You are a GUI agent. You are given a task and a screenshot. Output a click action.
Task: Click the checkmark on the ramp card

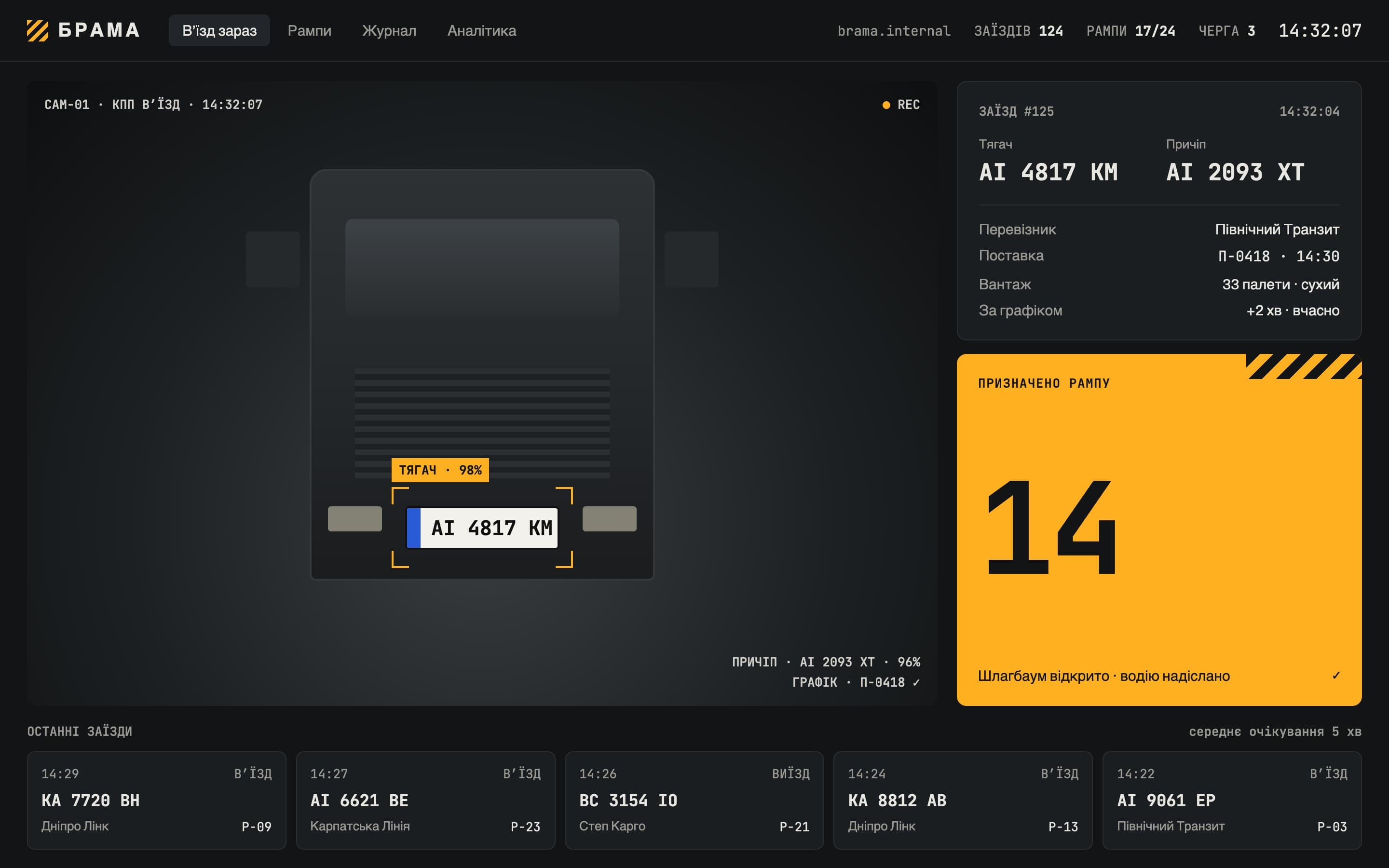(x=1336, y=676)
